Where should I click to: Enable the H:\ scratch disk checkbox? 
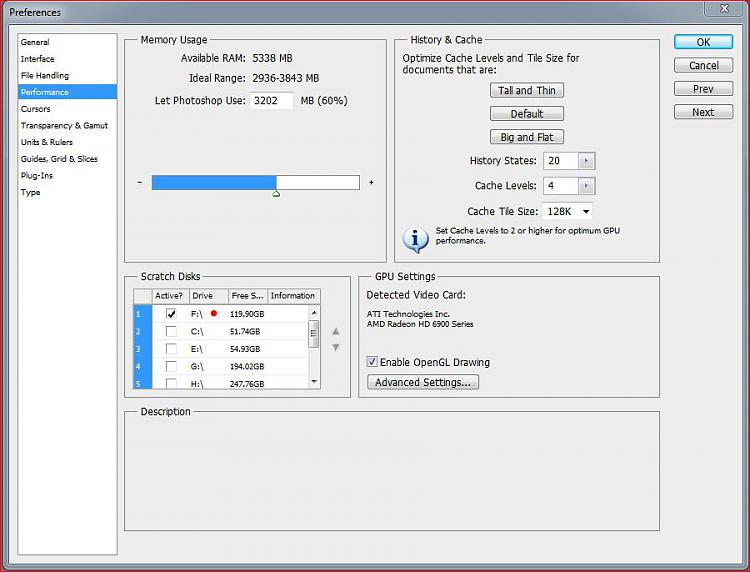tap(171, 383)
